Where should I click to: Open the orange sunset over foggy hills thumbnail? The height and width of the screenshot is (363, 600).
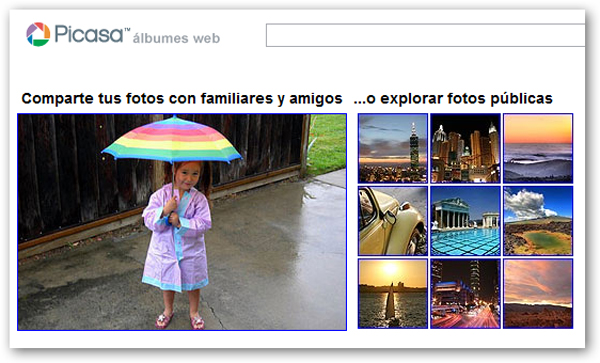538,148
